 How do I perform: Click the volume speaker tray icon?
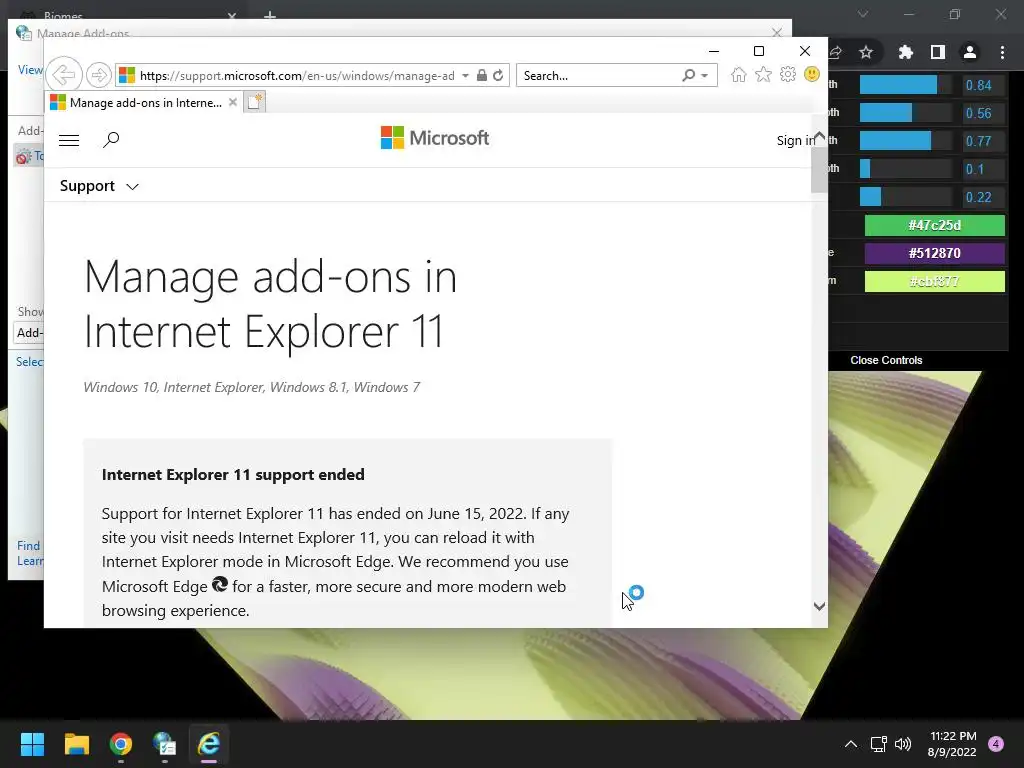(903, 744)
